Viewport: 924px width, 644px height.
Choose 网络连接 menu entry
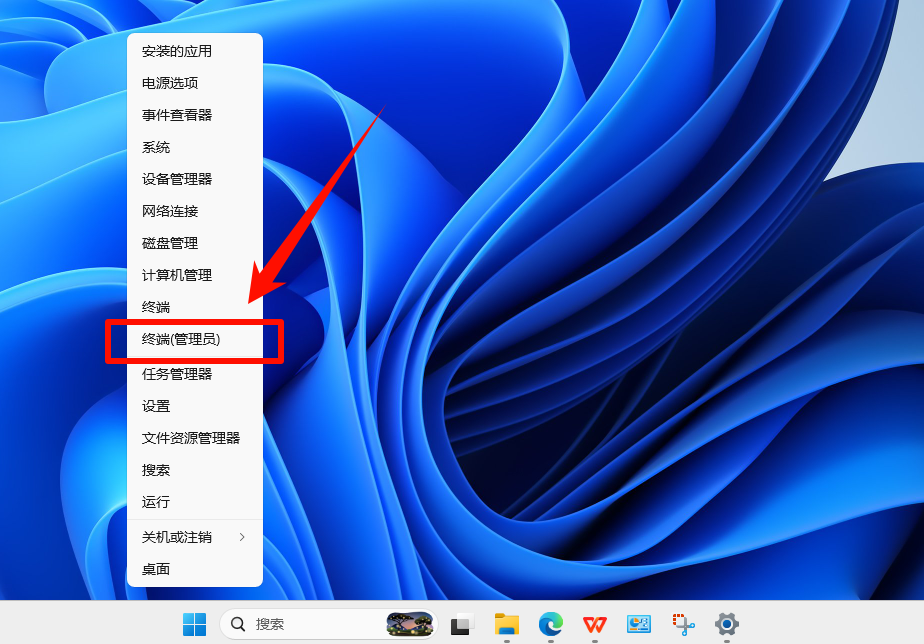[x=195, y=211]
